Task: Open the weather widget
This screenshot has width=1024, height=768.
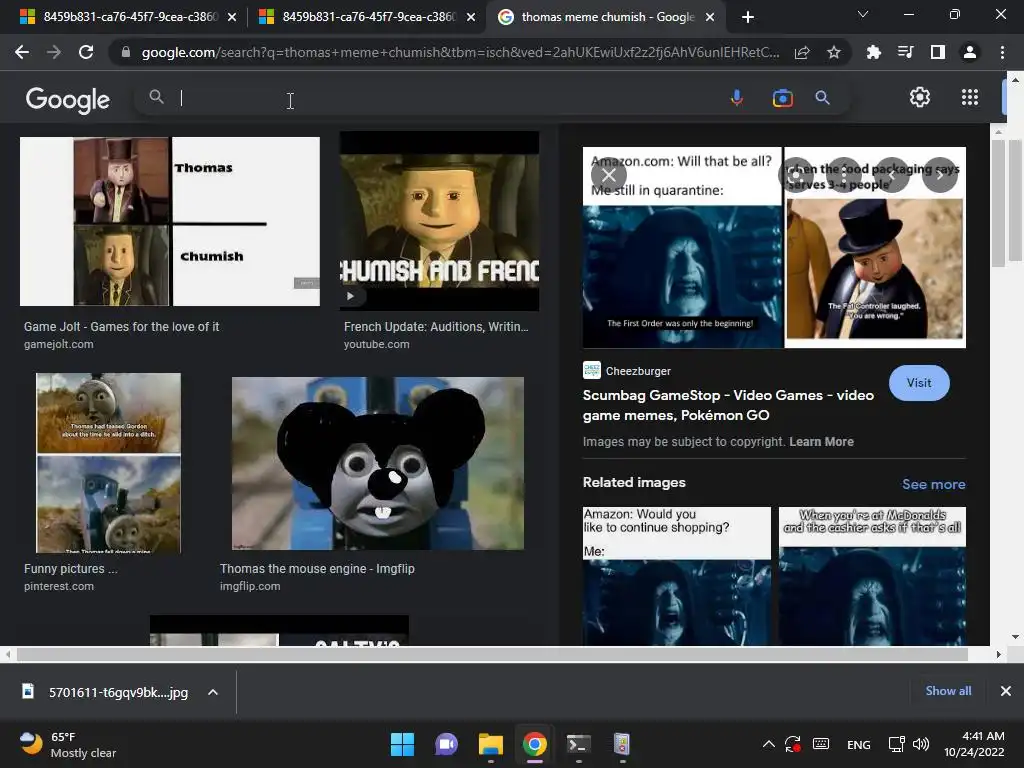Action: click(68, 744)
